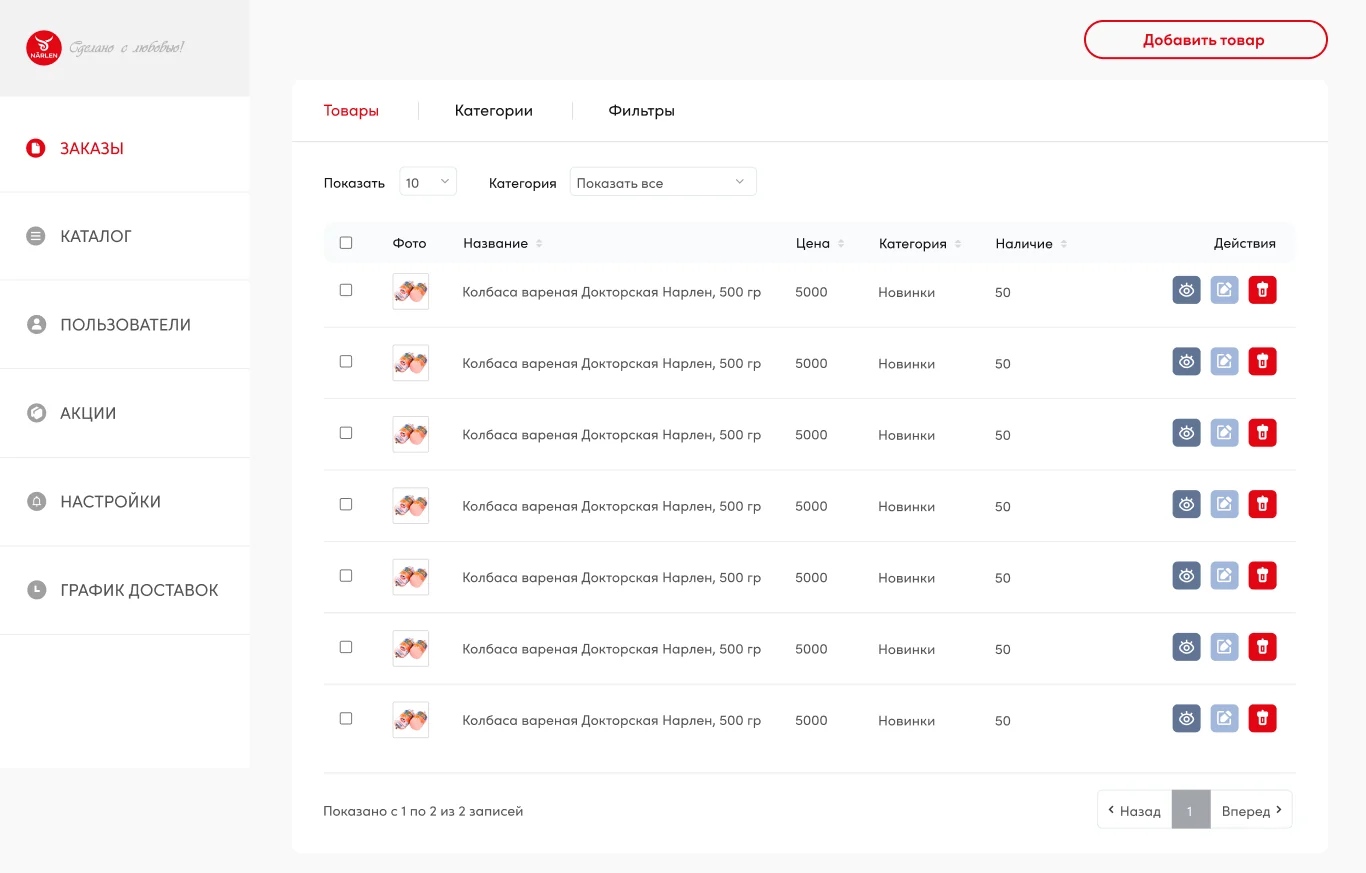Delete the first product row
The width and height of the screenshot is (1366, 873).
(x=1262, y=290)
